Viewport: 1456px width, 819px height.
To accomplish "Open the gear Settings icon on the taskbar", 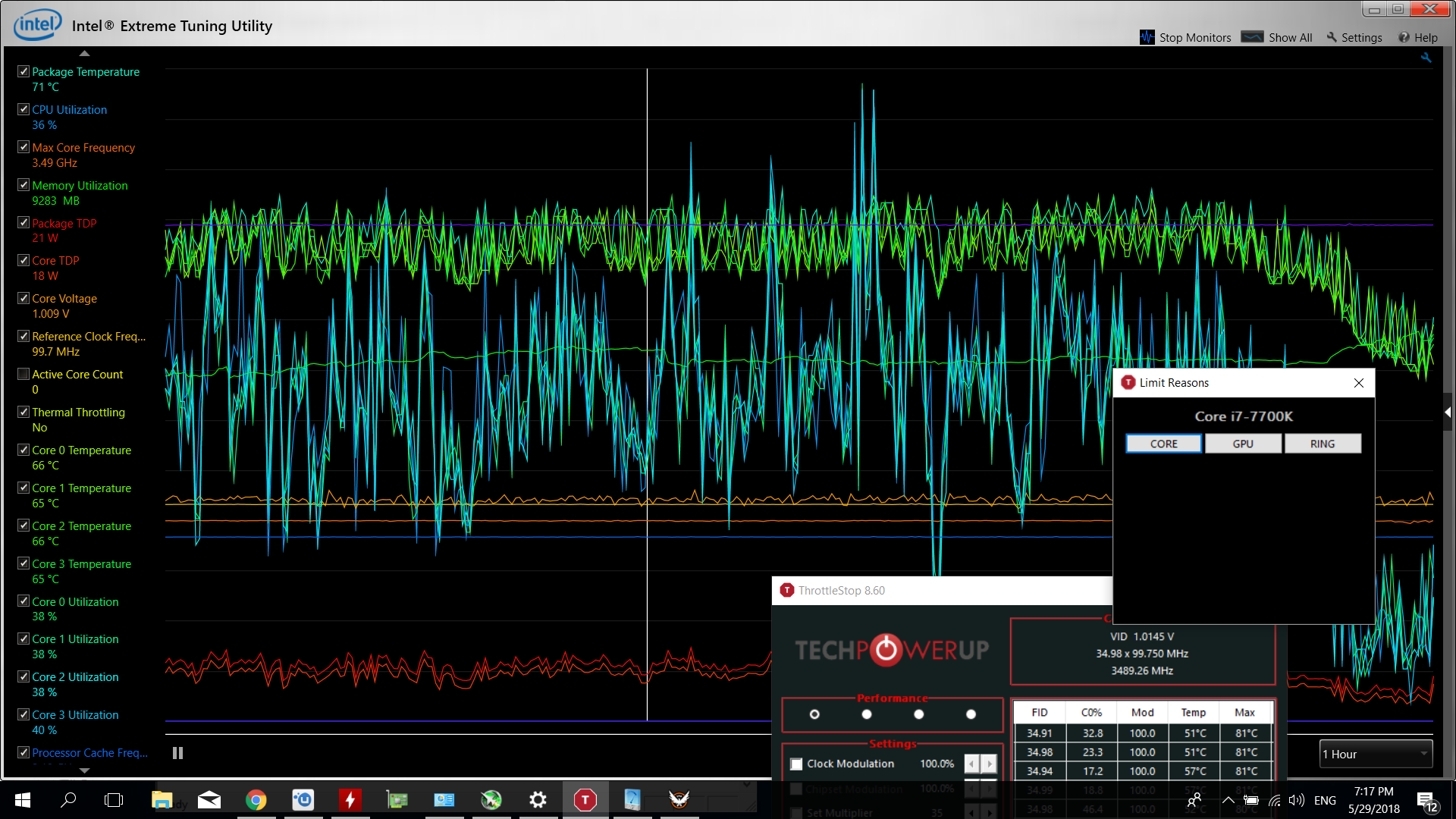I will 538,800.
